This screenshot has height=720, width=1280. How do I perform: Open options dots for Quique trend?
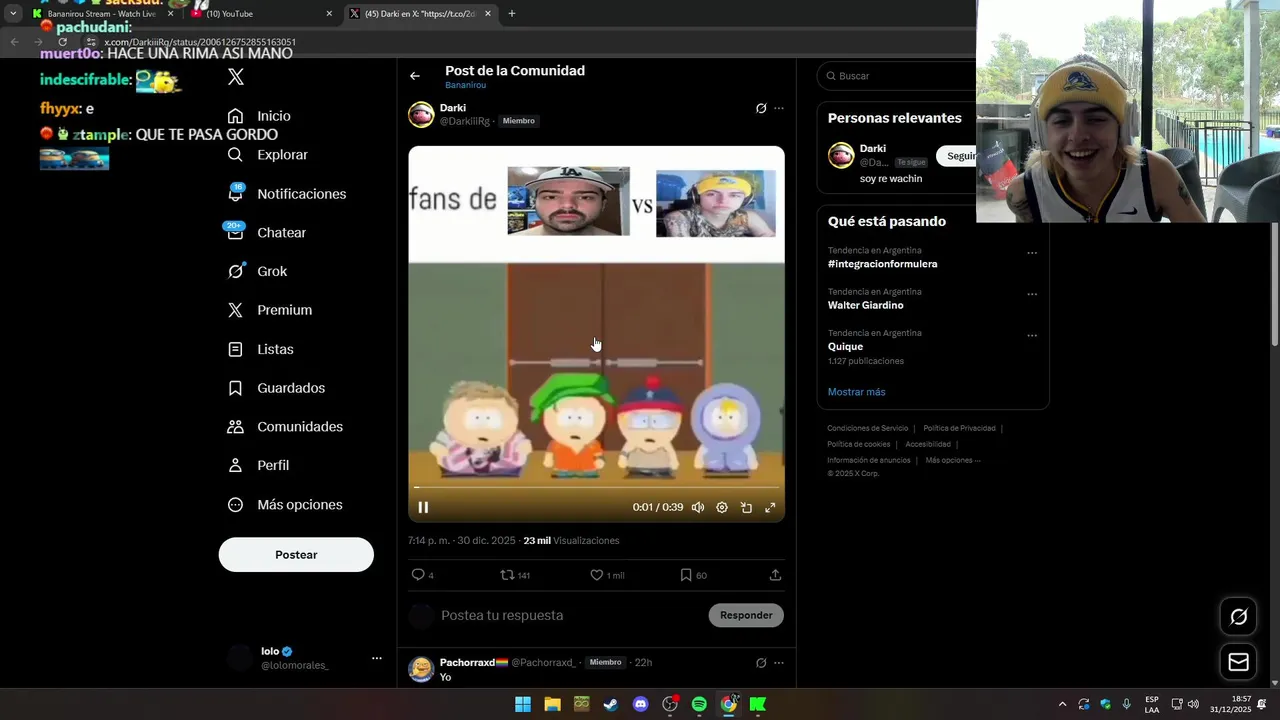click(x=1032, y=335)
